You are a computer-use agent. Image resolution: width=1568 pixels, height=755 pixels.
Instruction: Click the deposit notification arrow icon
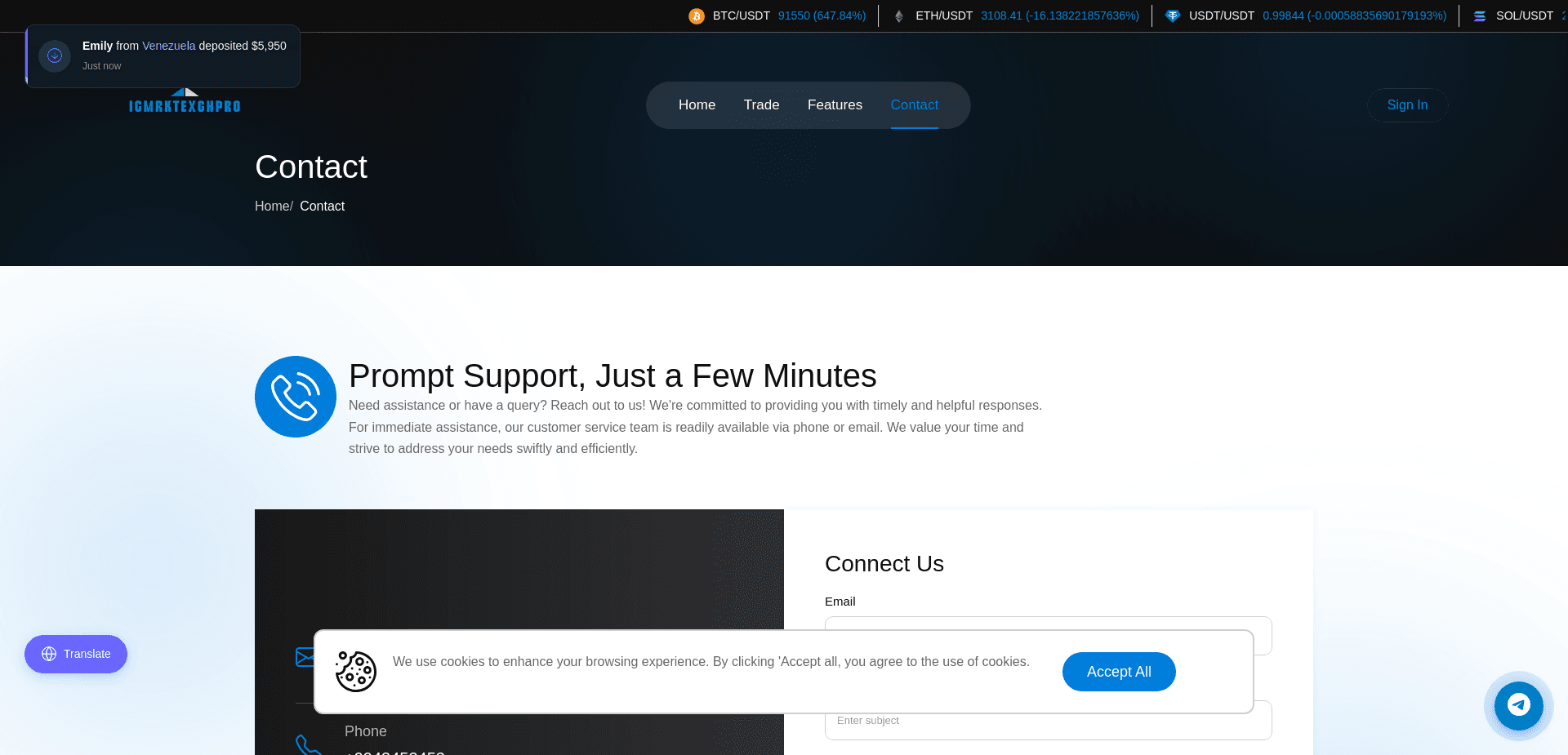55,56
